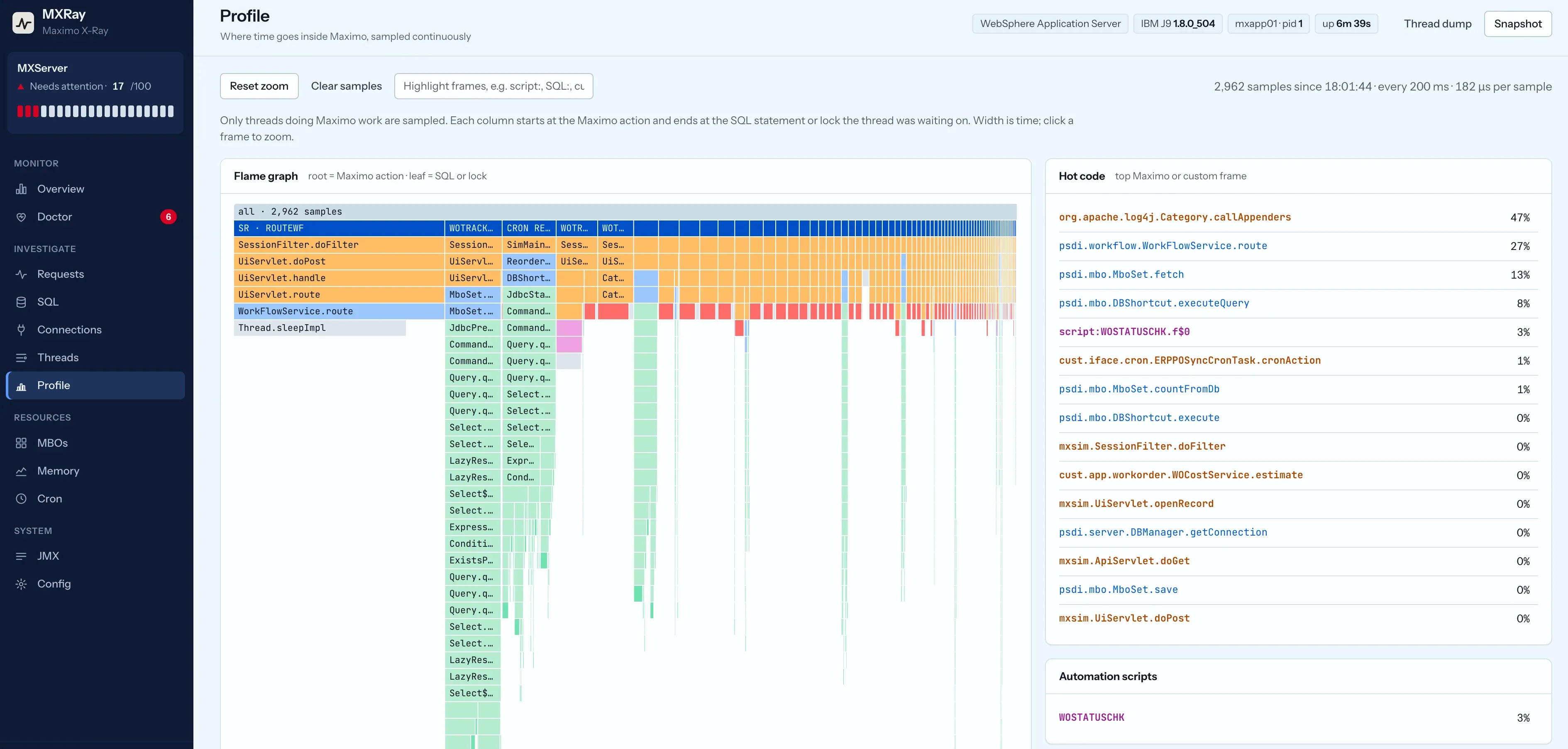Viewport: 1568px width, 749px height.
Task: Click the mxapp01 · pid 1 chip
Action: coord(1268,24)
